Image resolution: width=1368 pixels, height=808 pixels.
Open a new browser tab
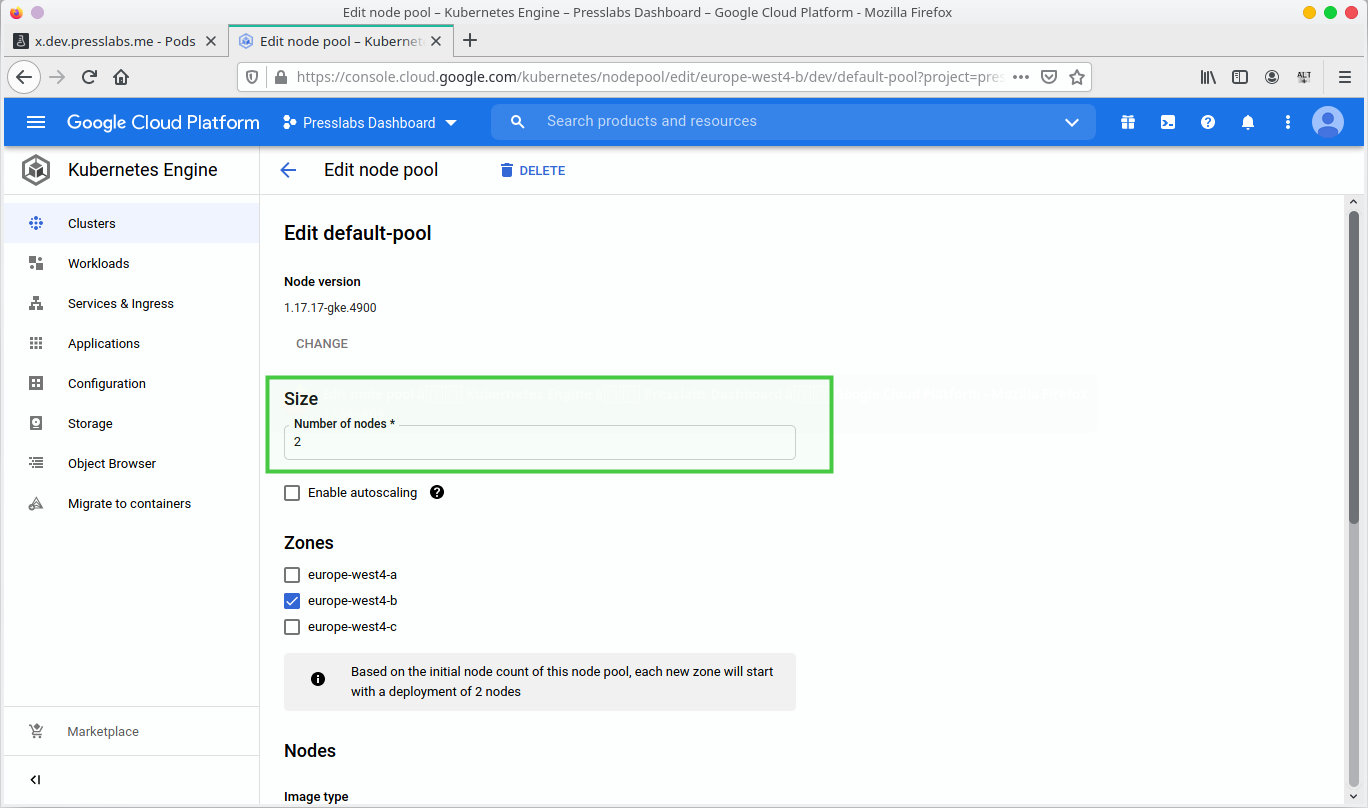pos(470,41)
